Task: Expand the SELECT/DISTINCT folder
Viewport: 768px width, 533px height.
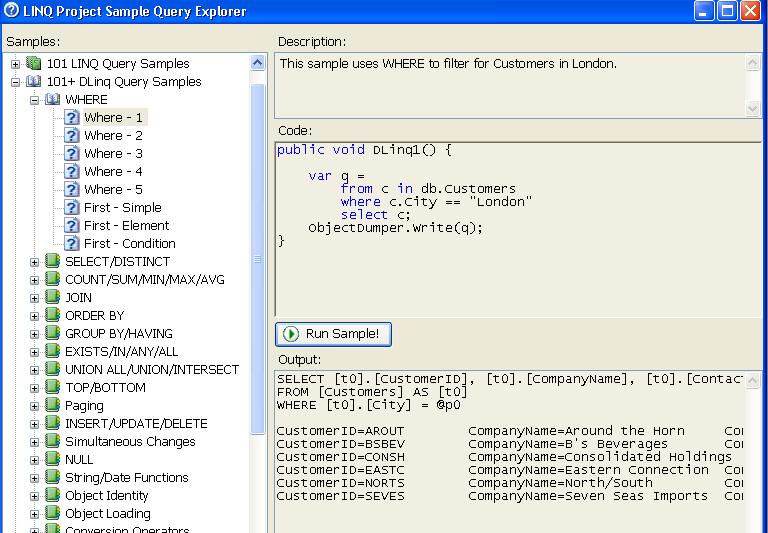Action: 34,262
